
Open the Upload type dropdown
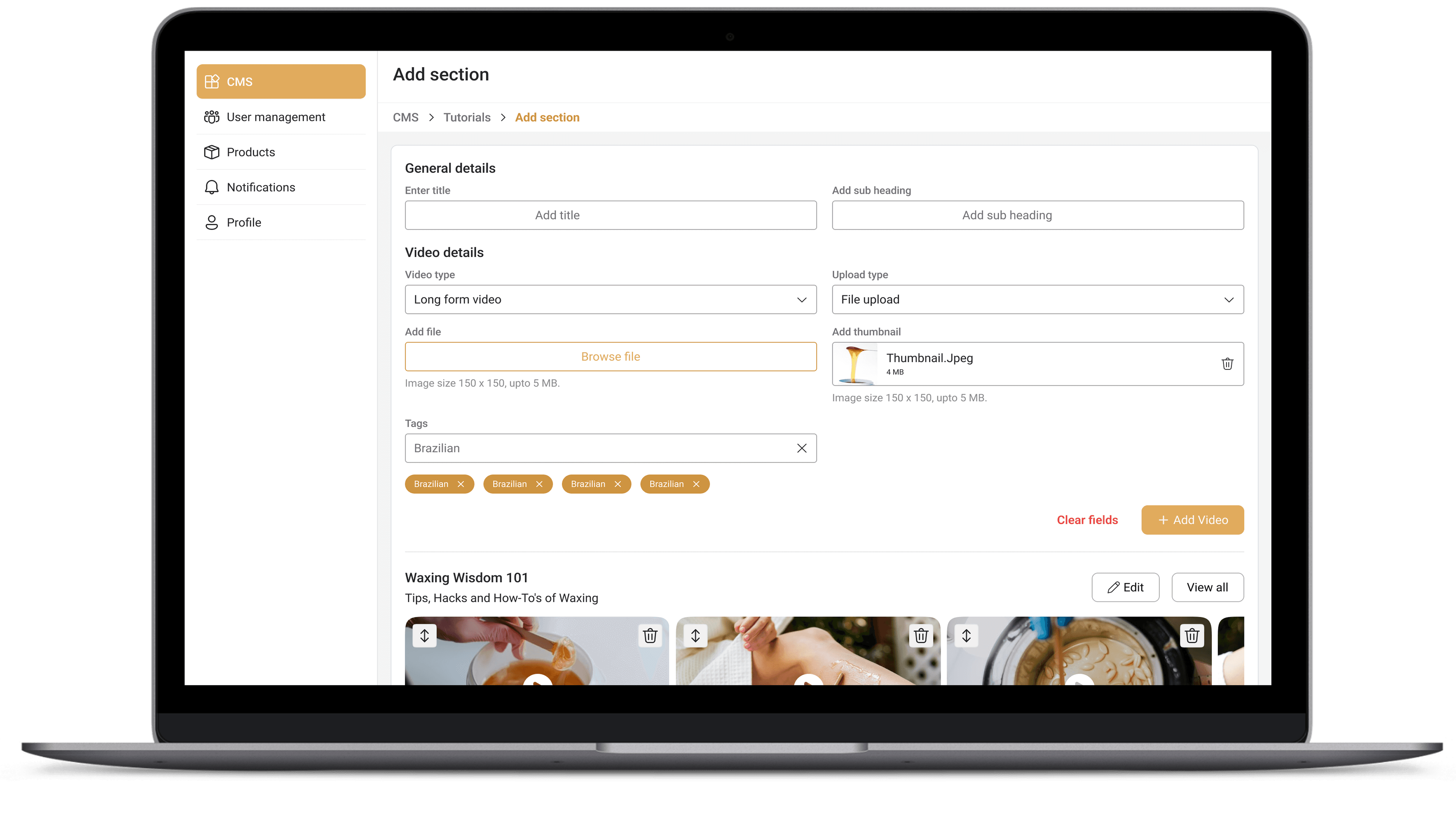[x=1038, y=300]
